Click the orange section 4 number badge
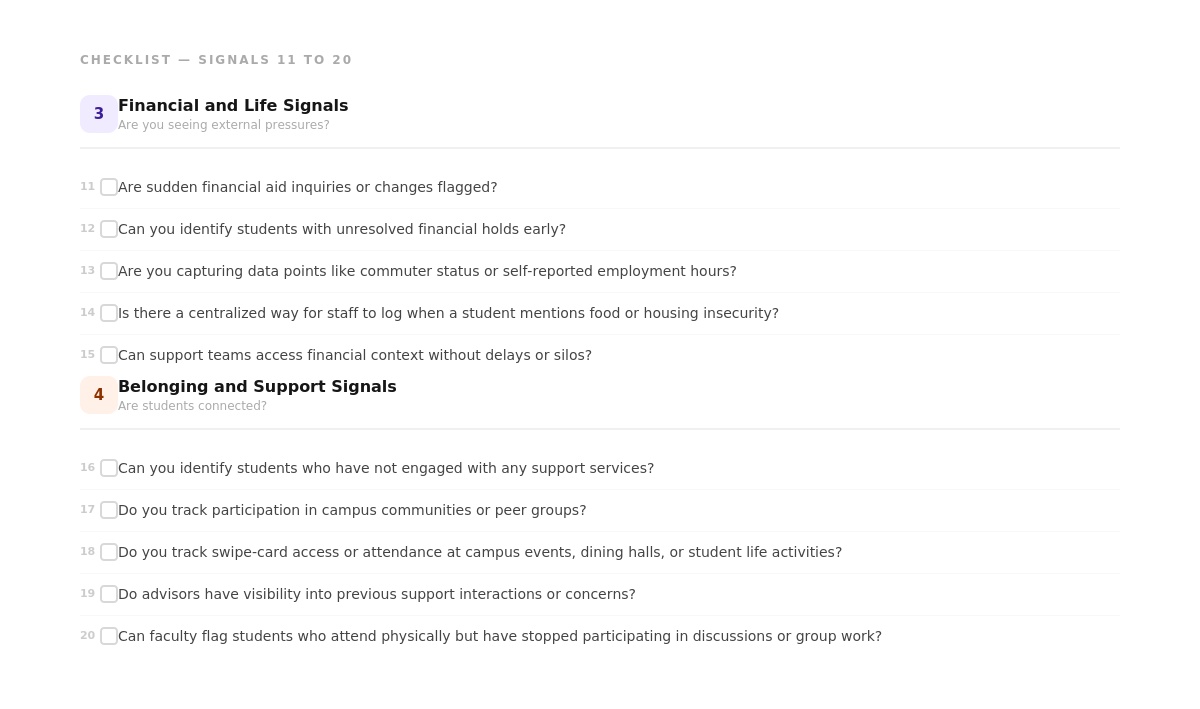 point(99,395)
